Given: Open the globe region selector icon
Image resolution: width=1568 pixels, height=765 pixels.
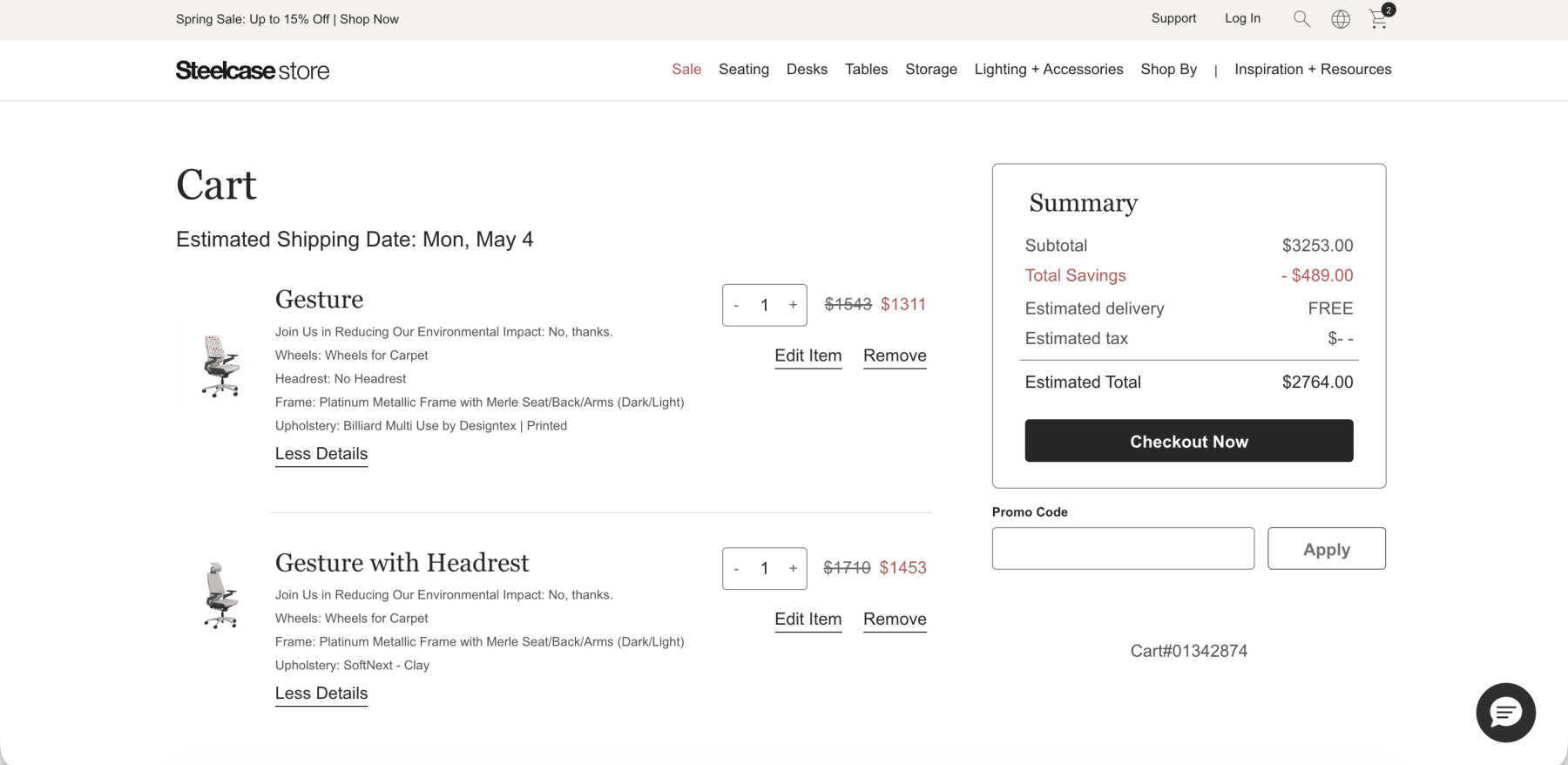Looking at the screenshot, I should coord(1341,18).
